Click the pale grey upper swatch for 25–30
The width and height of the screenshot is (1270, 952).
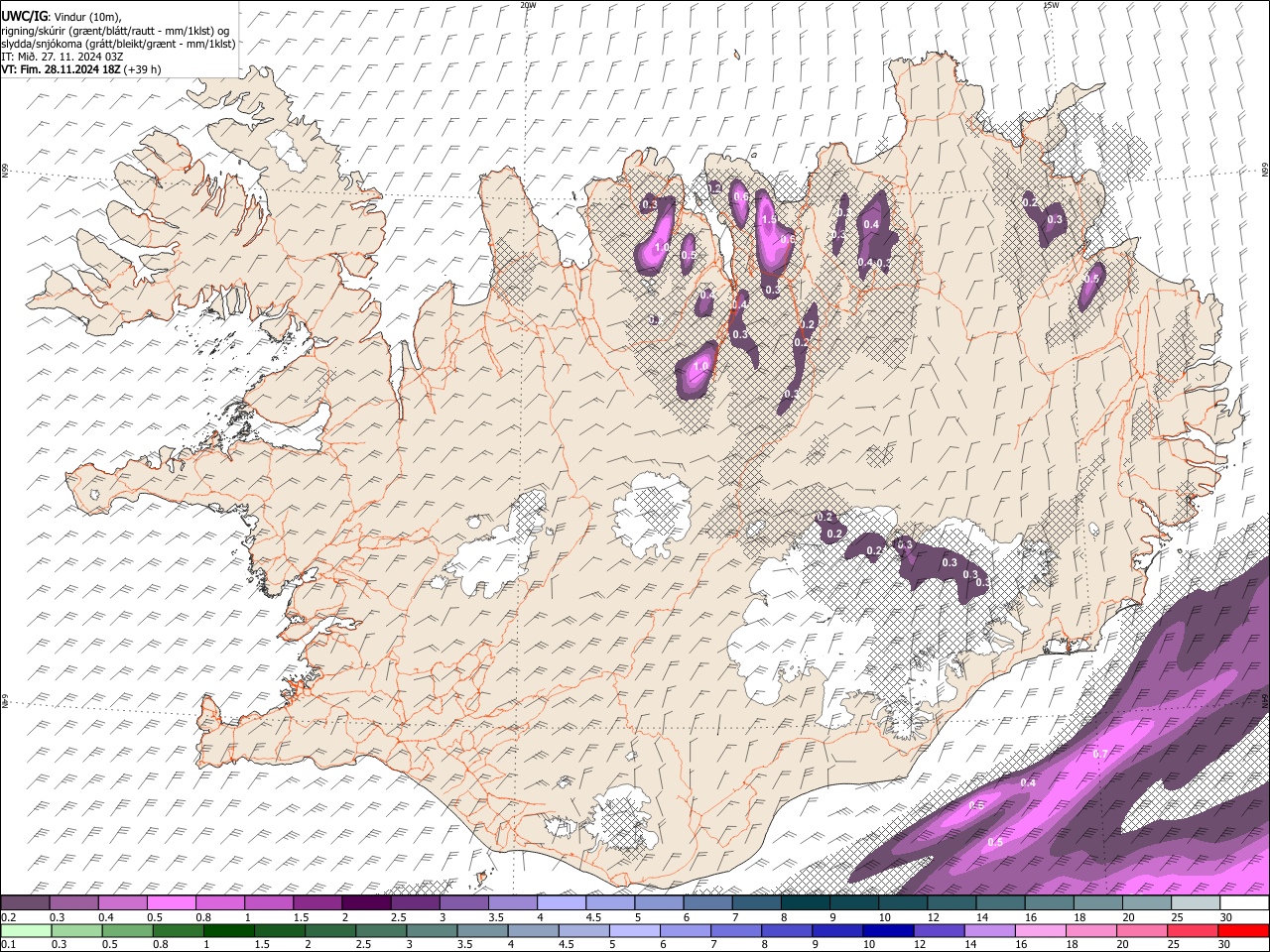(1197, 903)
